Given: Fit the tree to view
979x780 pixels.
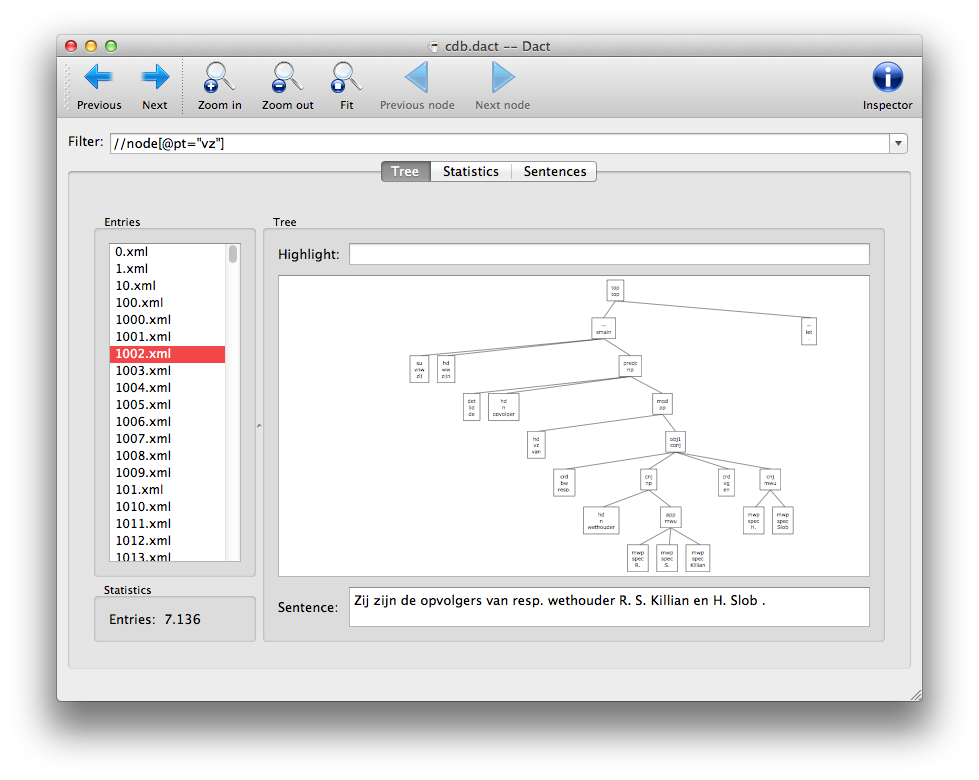Looking at the screenshot, I should 346,77.
